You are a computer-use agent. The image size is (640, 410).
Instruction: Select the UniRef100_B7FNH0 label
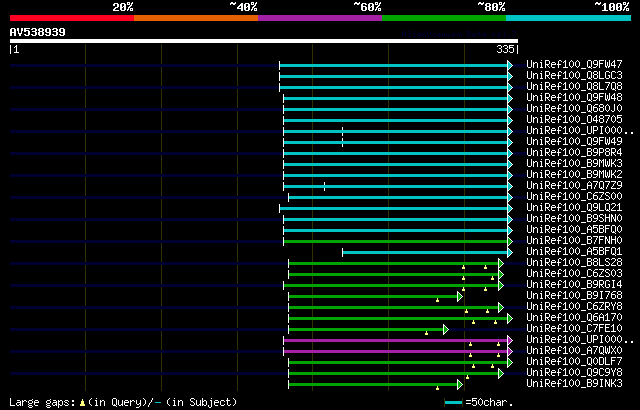(x=574, y=241)
